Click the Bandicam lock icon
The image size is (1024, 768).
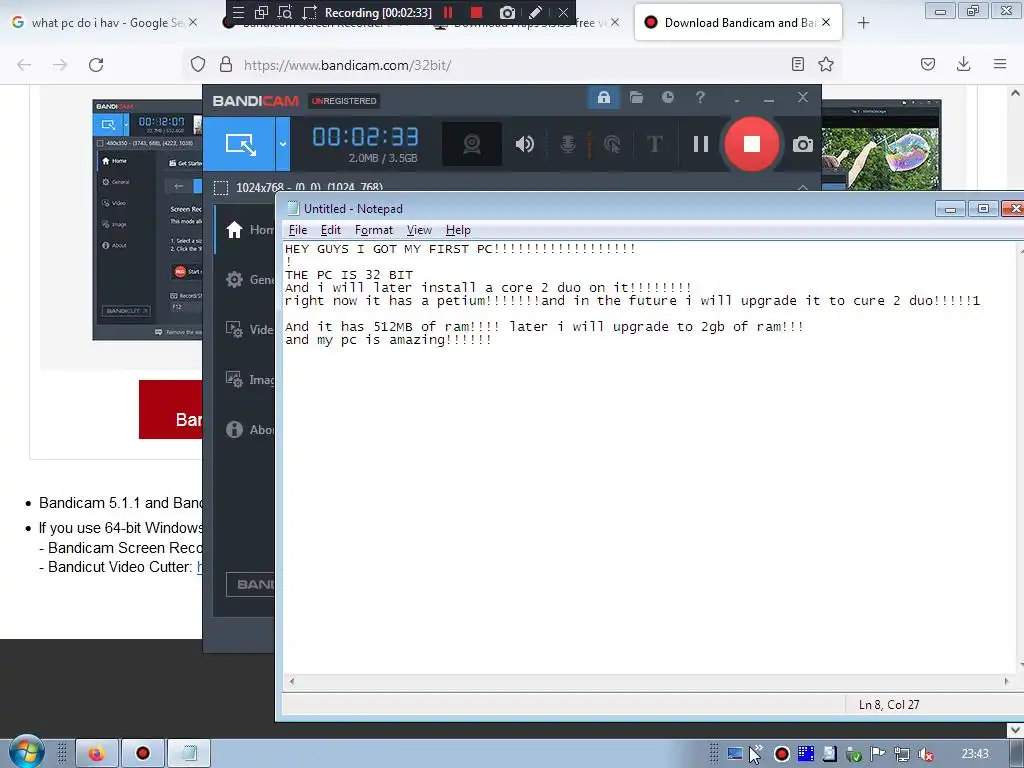603,98
